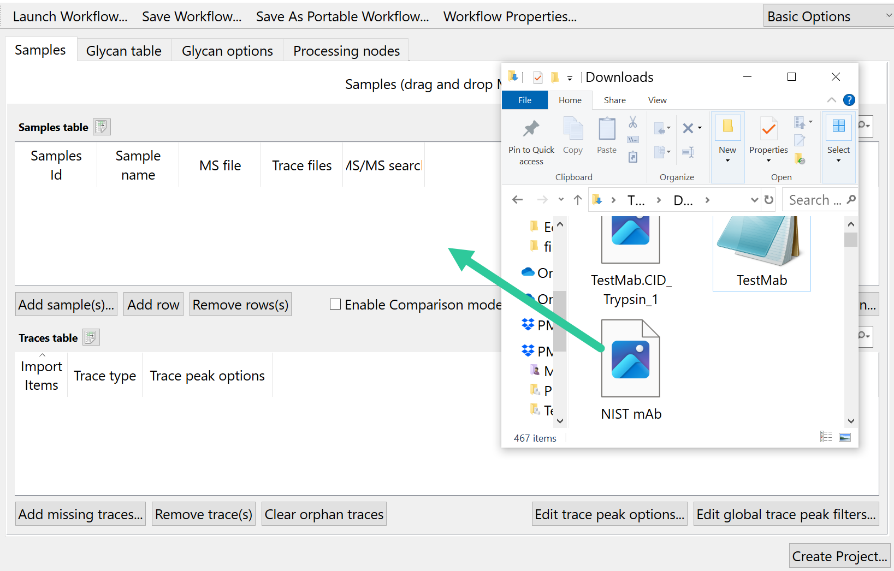The width and height of the screenshot is (894, 571).
Task: Click the Remove rows(s) button
Action: click(x=241, y=305)
